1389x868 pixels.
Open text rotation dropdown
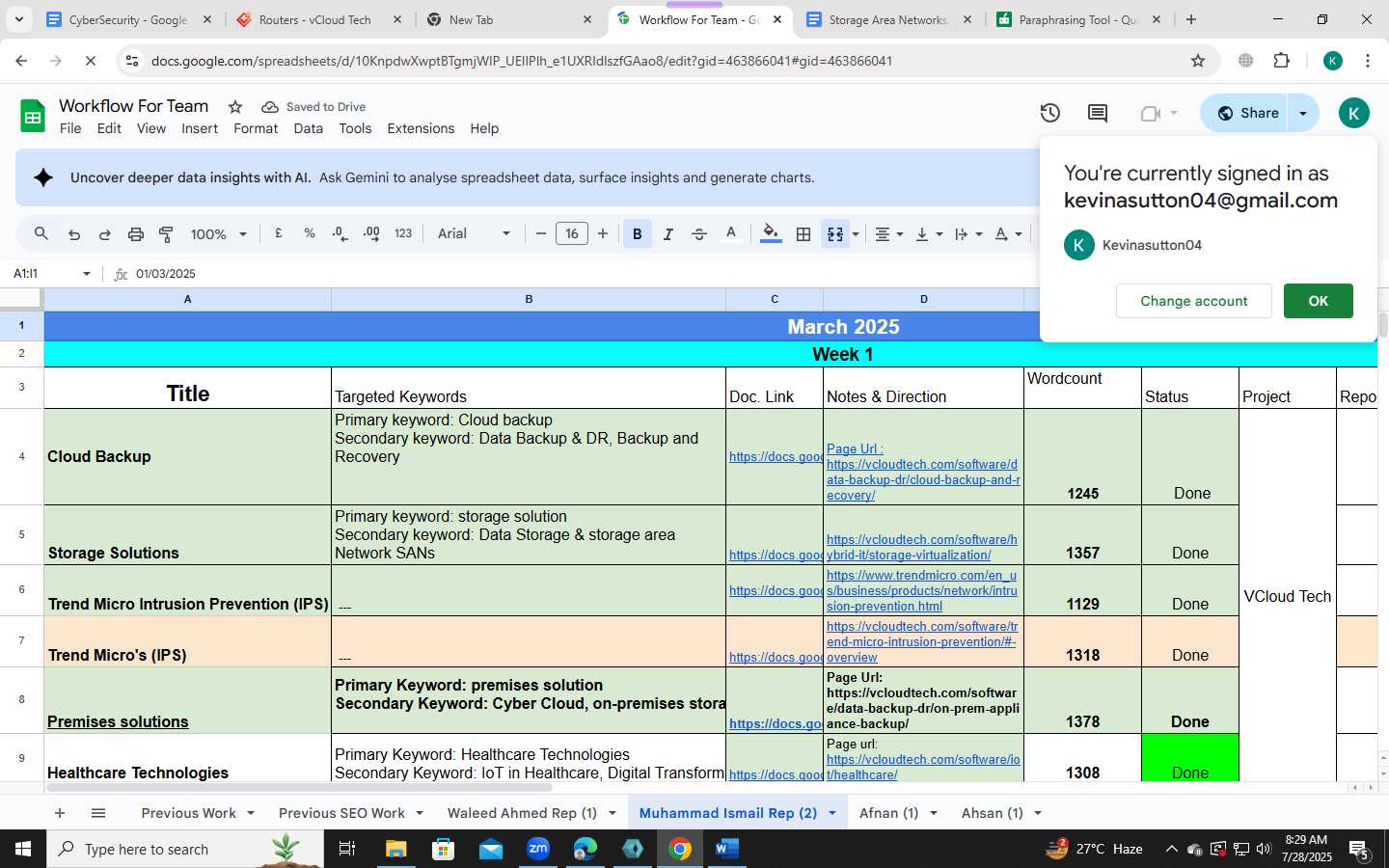[1008, 233]
